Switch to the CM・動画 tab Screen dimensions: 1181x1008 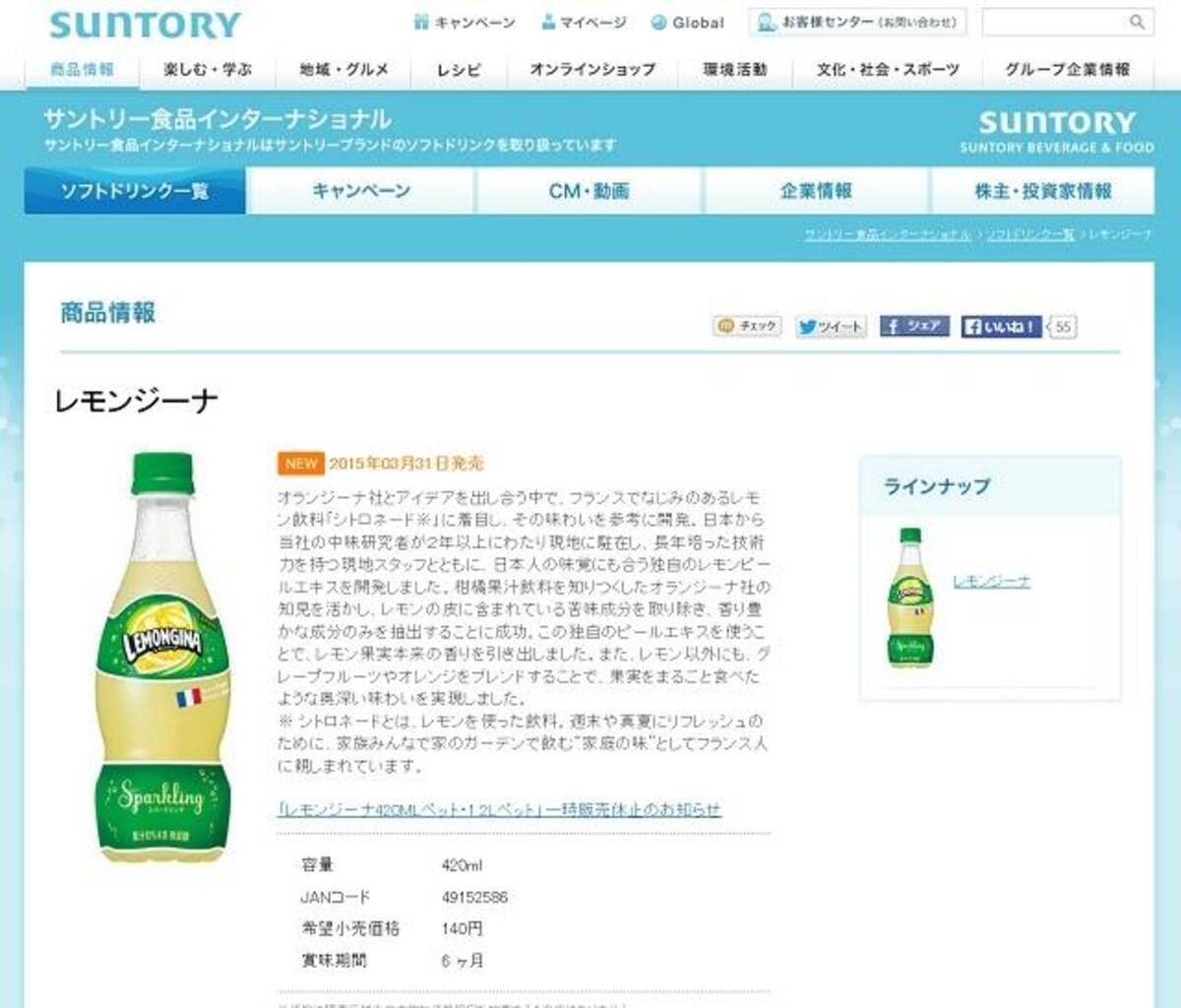(x=589, y=191)
